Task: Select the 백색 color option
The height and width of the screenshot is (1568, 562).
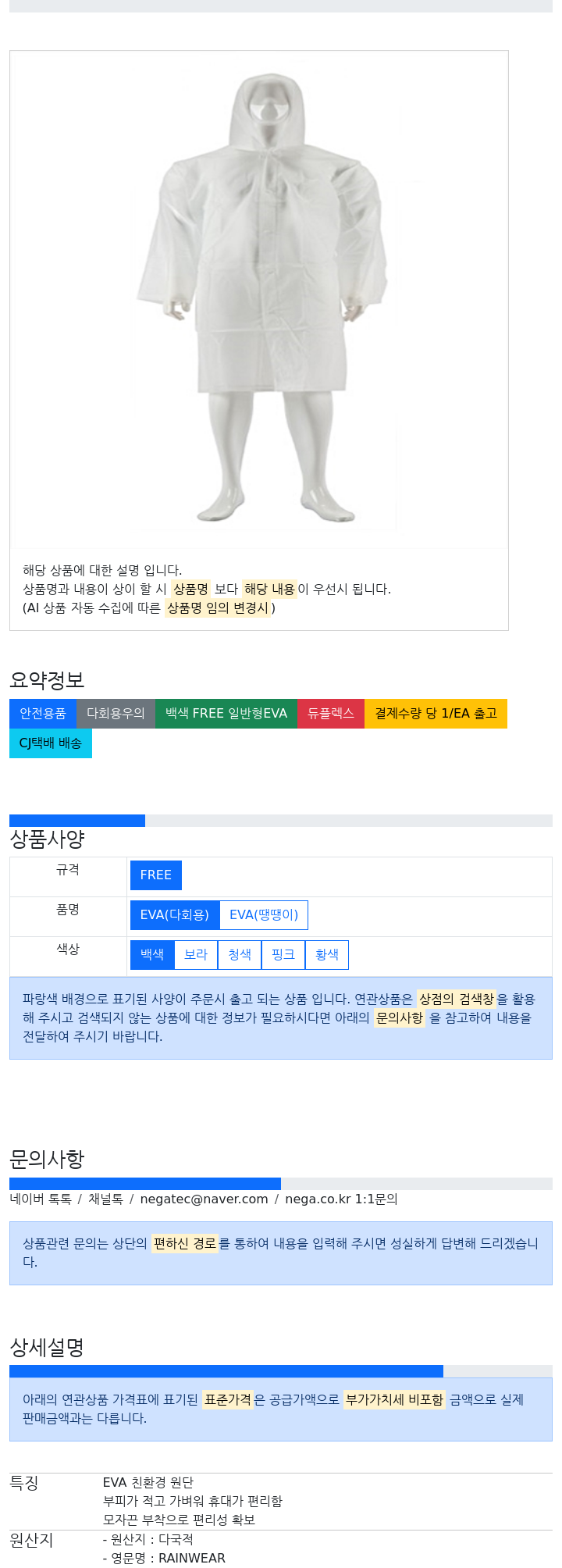Action: 152,955
